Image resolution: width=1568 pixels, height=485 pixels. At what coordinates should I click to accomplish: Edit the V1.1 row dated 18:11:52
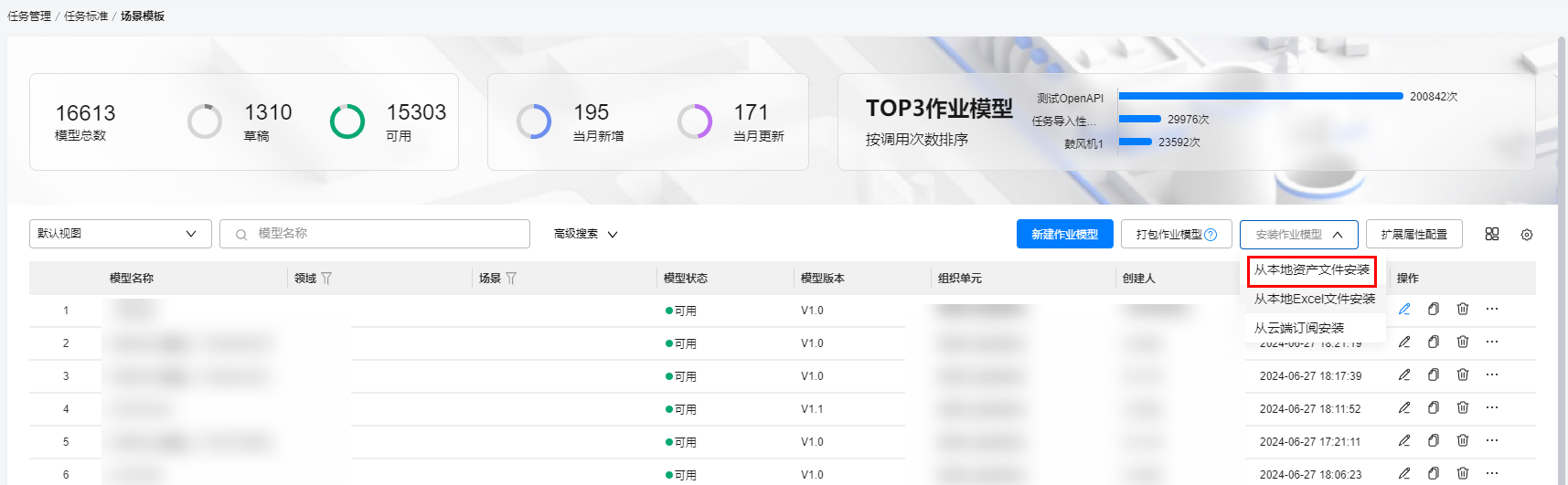[1404, 407]
